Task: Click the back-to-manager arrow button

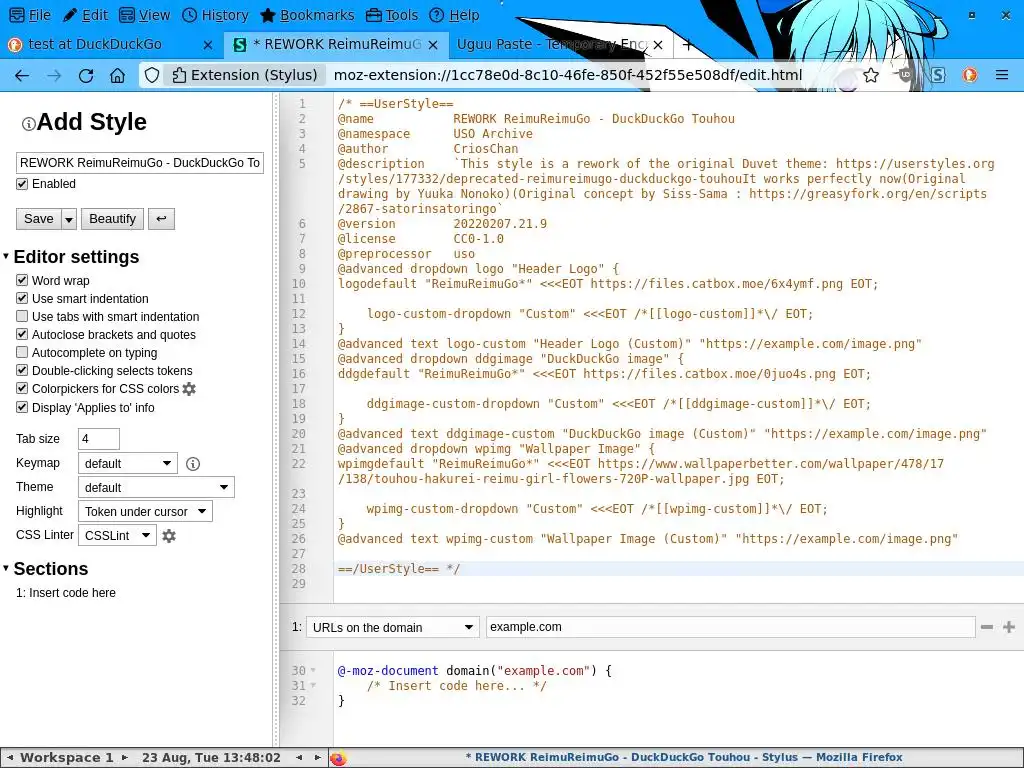Action: pyautogui.click(x=161, y=219)
